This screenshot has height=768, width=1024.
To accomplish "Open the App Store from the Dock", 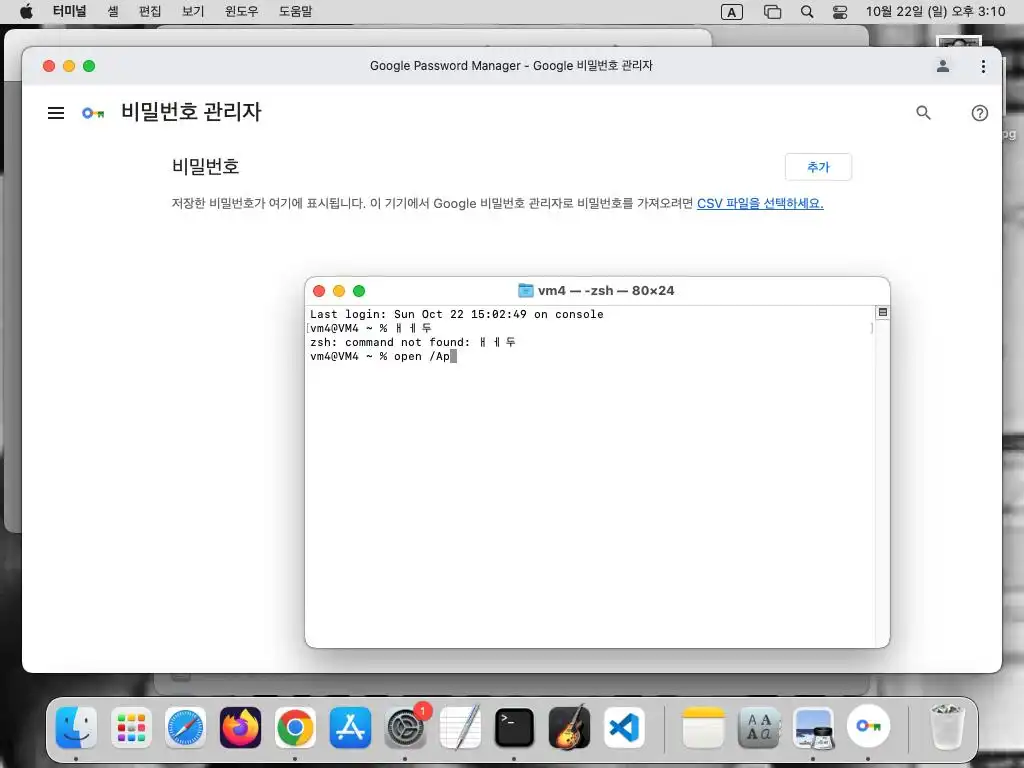I will coord(350,727).
